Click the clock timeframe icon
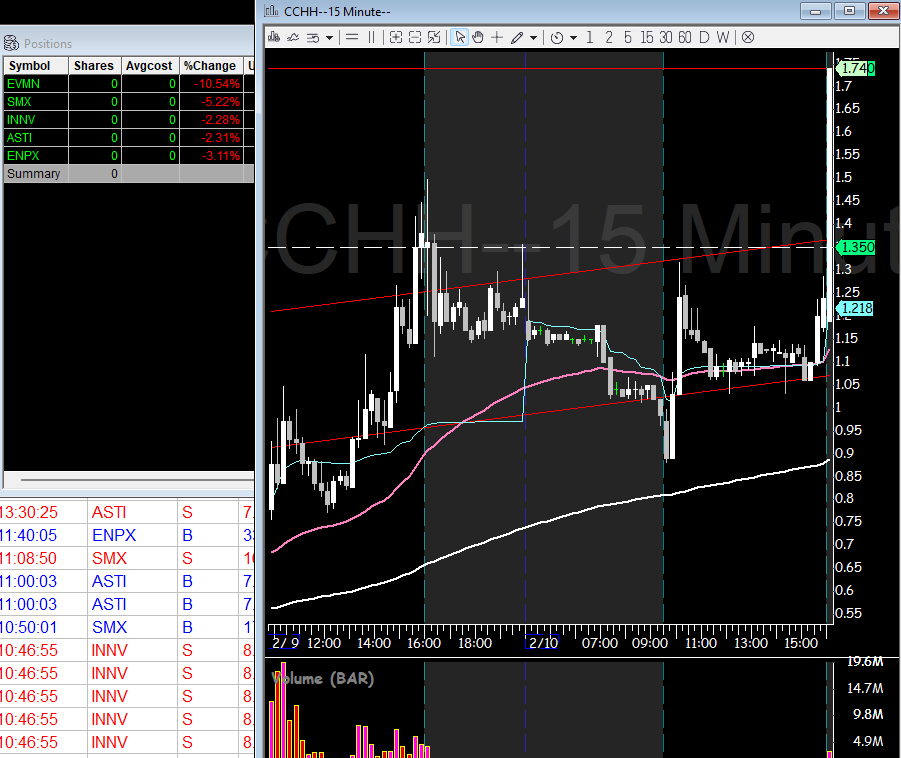The width and height of the screenshot is (901, 758). click(557, 37)
